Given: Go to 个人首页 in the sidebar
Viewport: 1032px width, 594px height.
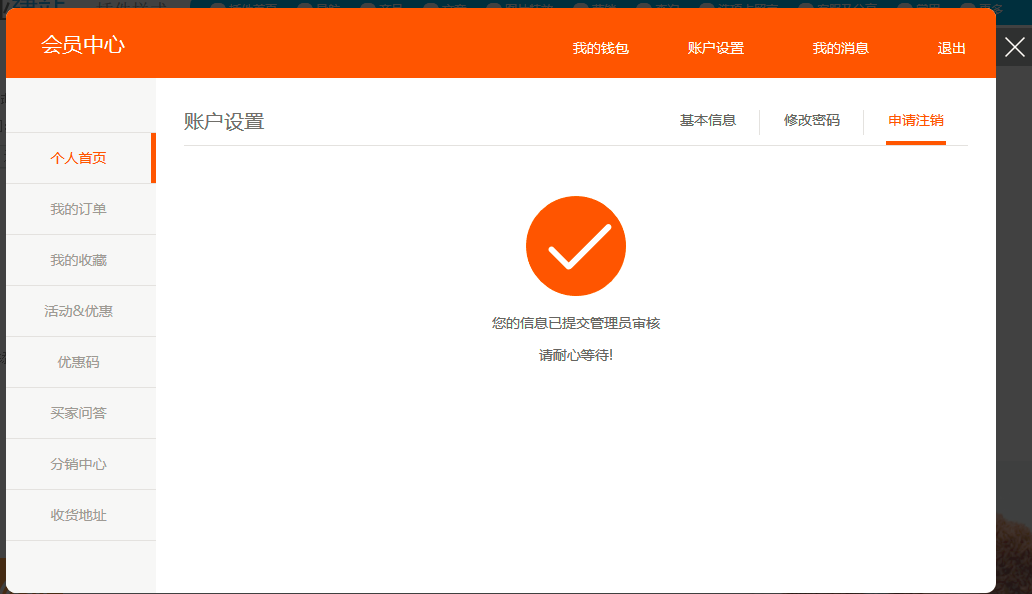Looking at the screenshot, I should click(79, 158).
